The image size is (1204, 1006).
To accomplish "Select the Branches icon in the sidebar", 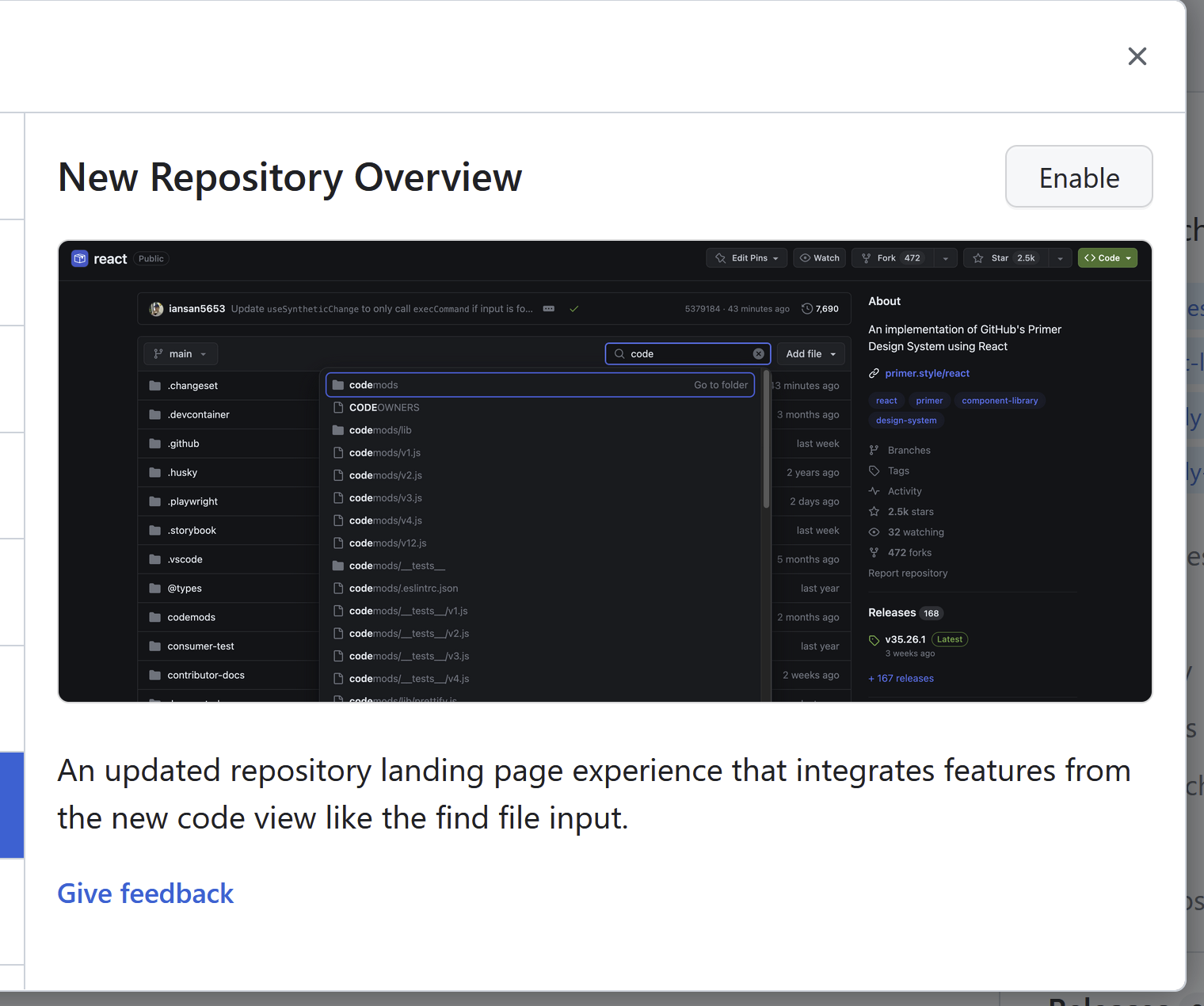I will pos(874,450).
